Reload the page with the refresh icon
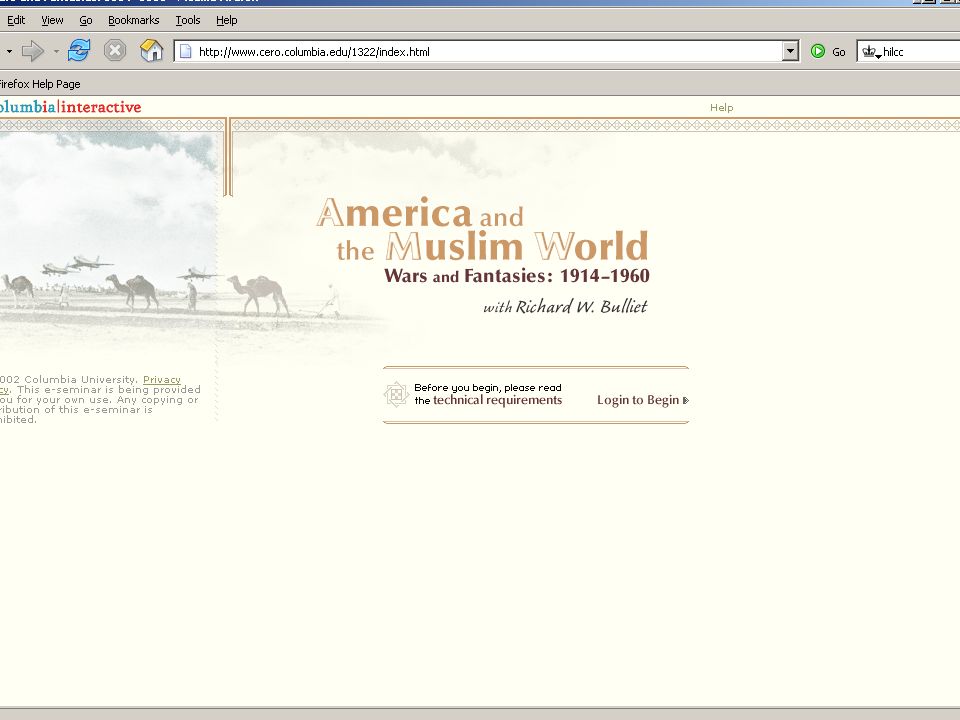 (x=79, y=51)
